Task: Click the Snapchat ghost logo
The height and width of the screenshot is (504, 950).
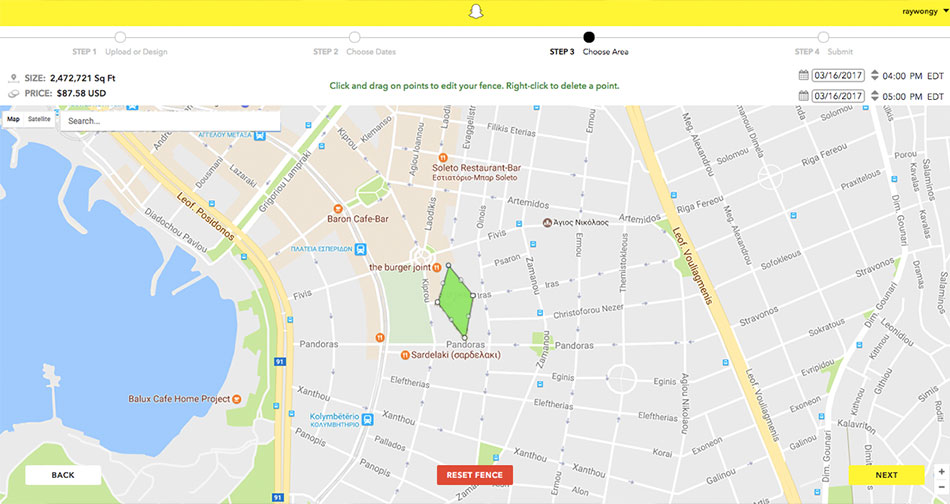Action: tap(476, 12)
